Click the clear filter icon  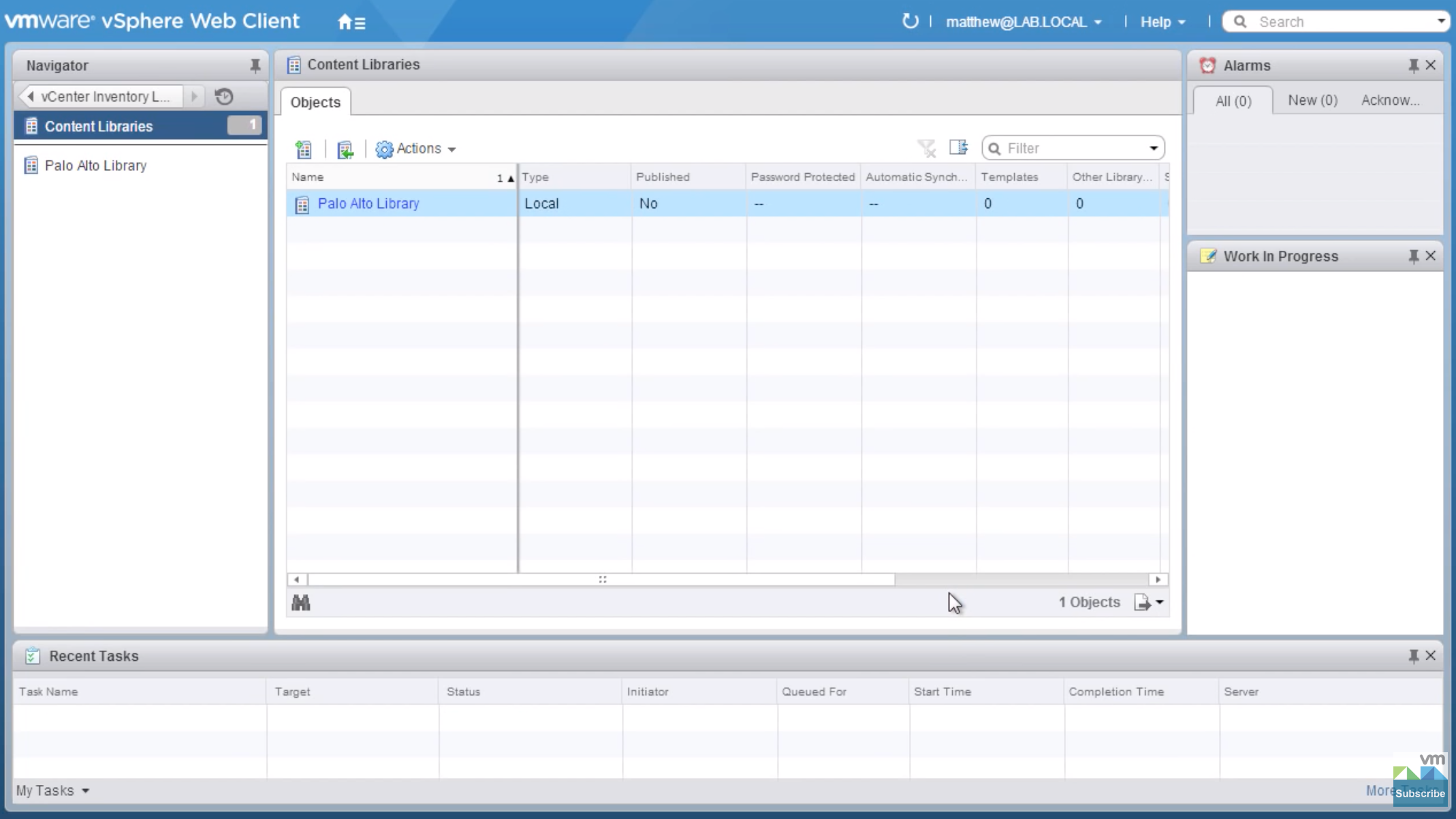pyautogui.click(x=926, y=148)
